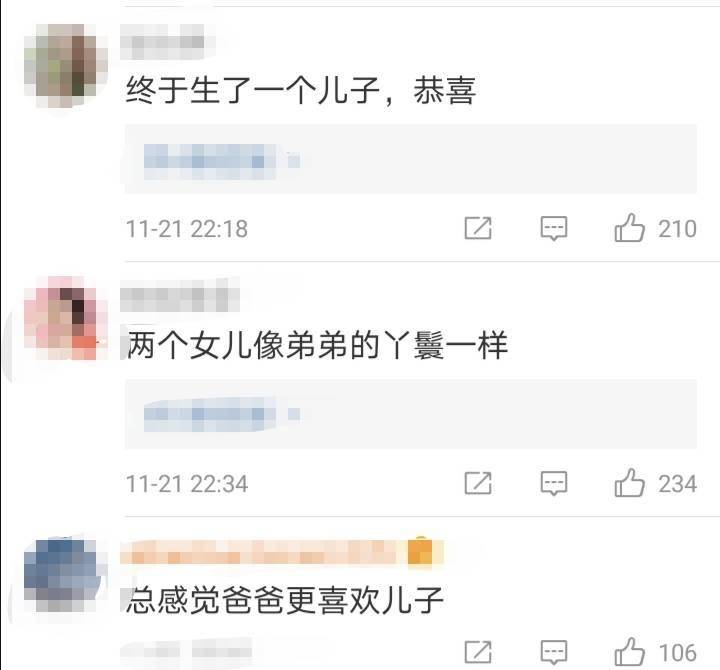Tap username above 终于生了一个儿子 comment
The height and width of the screenshot is (670, 720).
click(x=162, y=42)
